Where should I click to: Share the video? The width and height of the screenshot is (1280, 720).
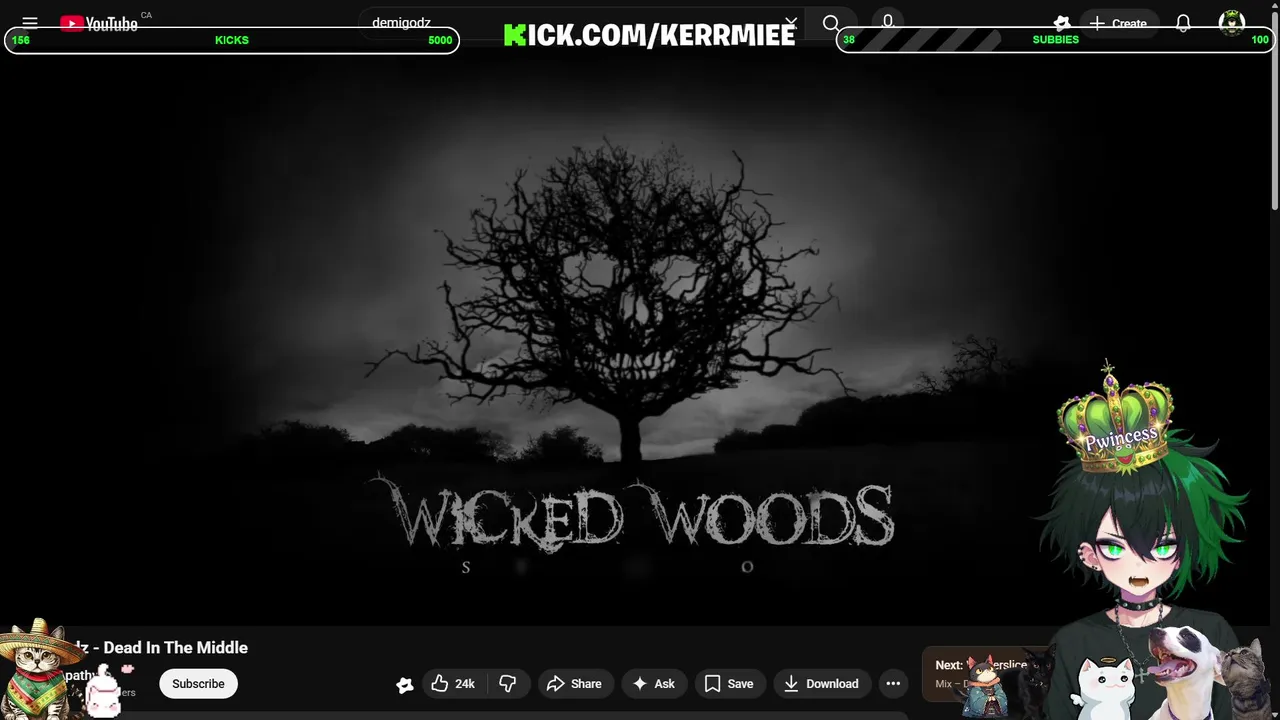coord(574,684)
